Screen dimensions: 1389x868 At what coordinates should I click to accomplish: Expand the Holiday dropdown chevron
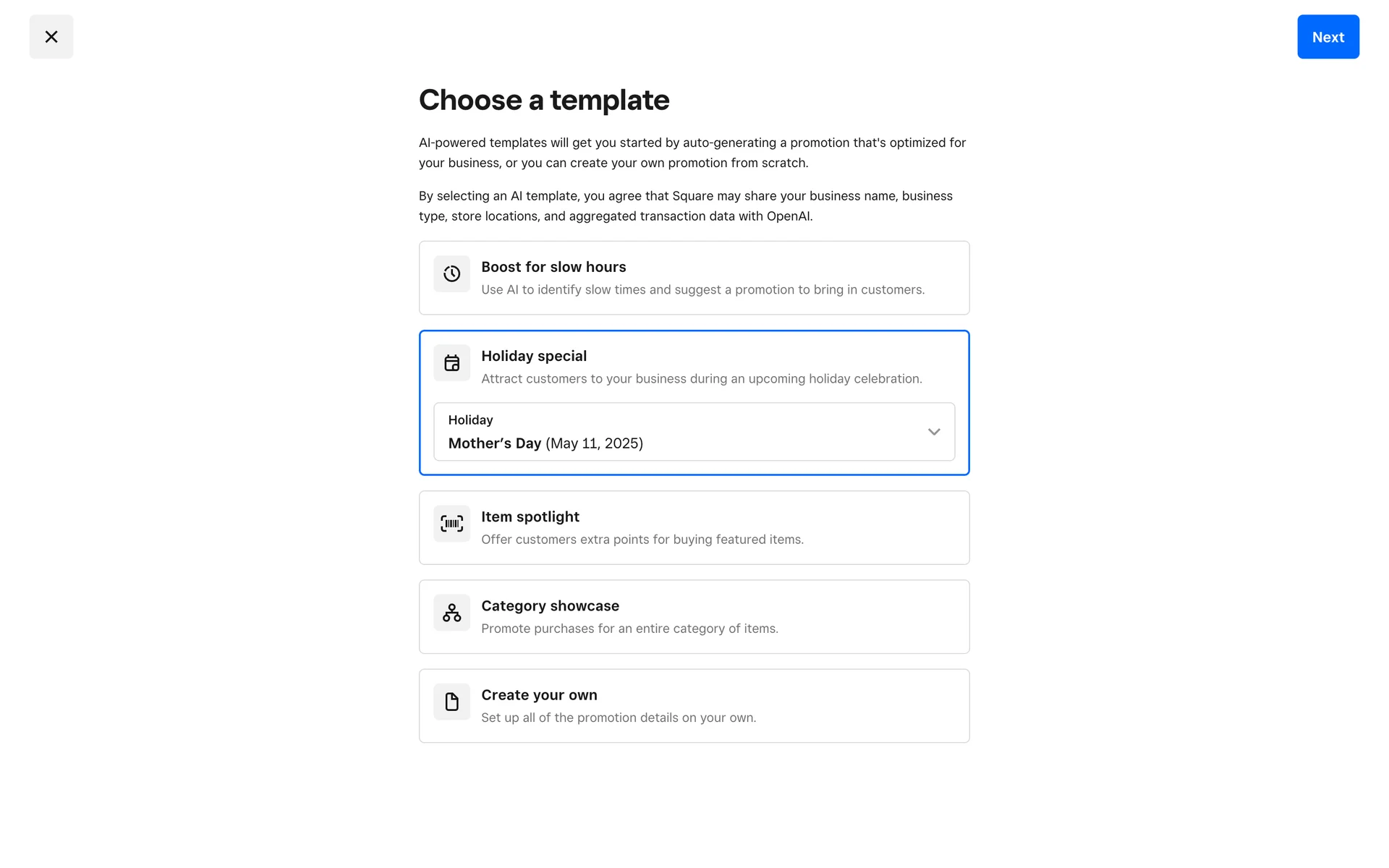tap(933, 432)
